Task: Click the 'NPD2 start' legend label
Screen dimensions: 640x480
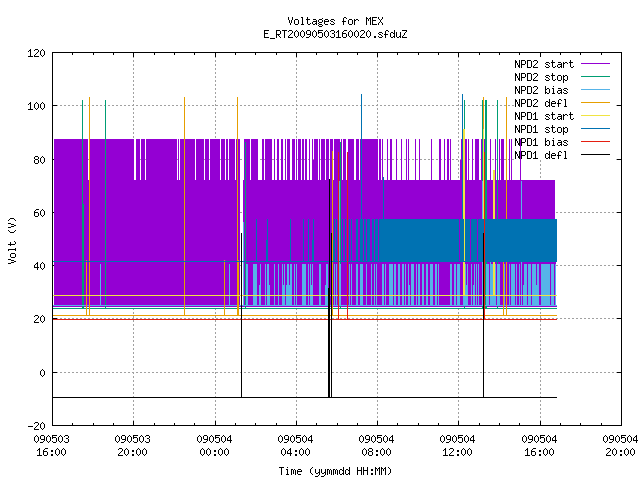Action: point(544,64)
